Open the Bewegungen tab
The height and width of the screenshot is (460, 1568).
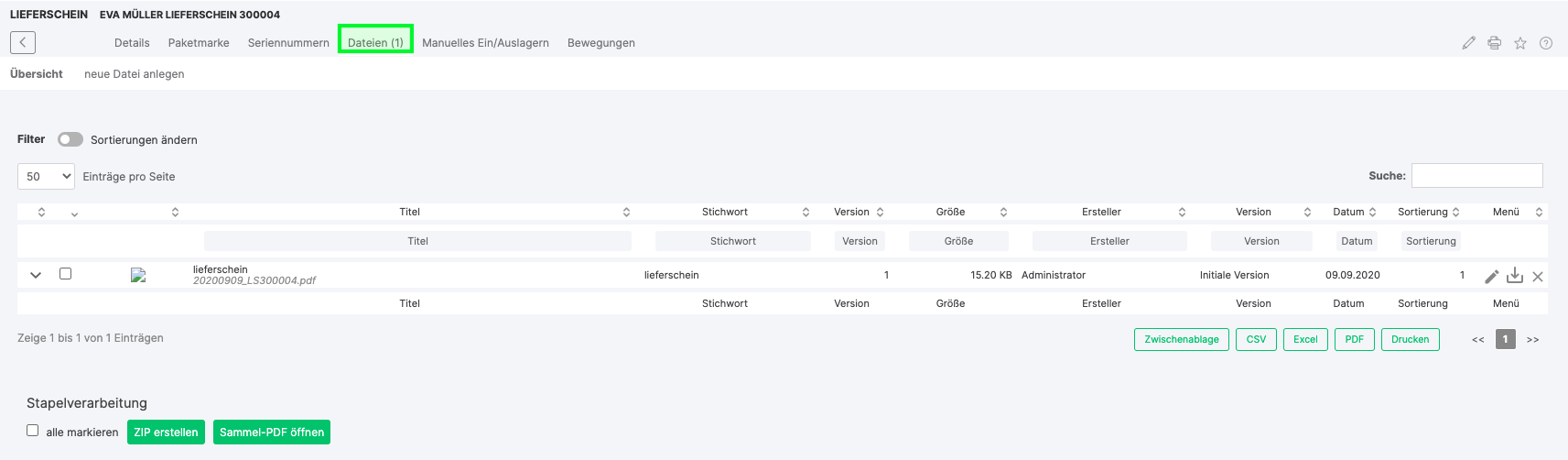(x=600, y=43)
